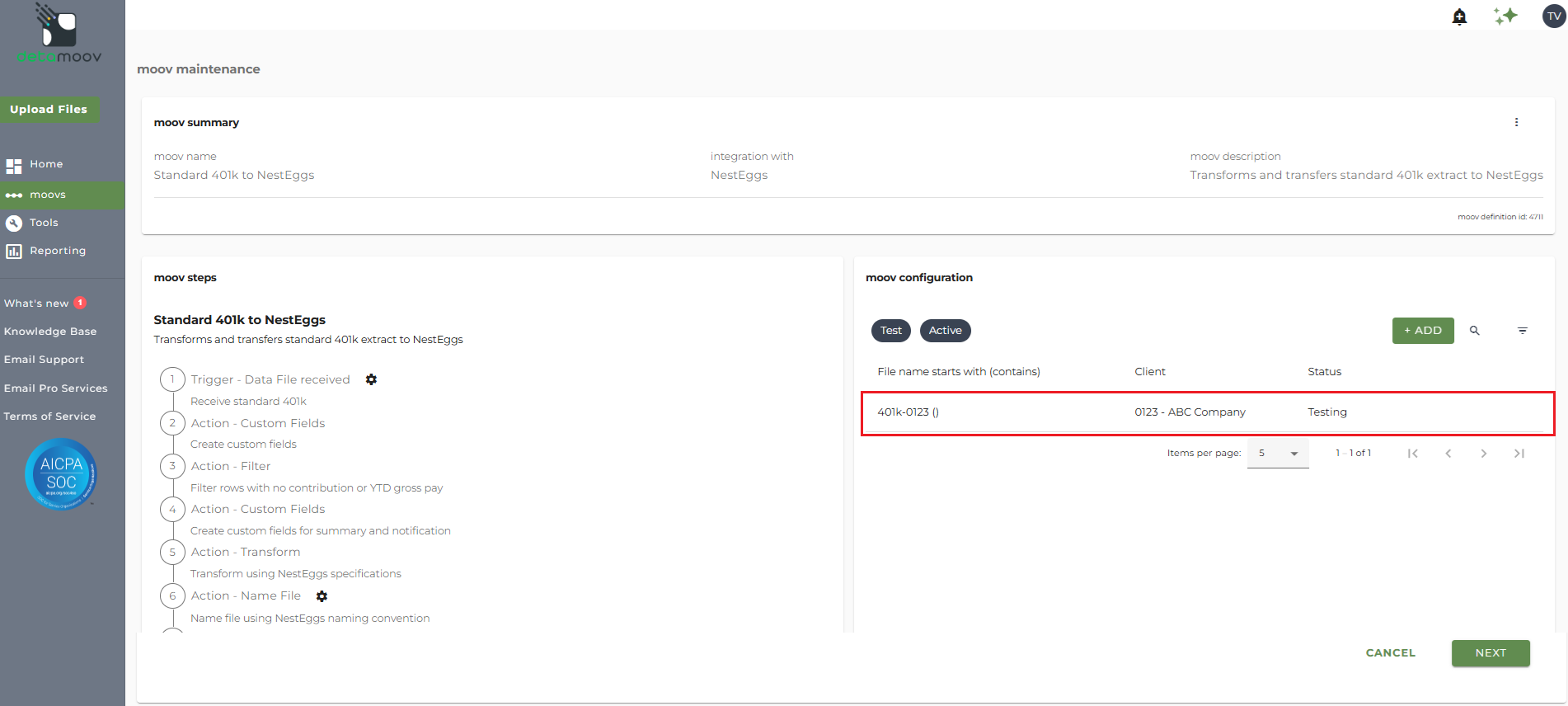
Task: Open the TV user avatar menu
Action: 1554,16
